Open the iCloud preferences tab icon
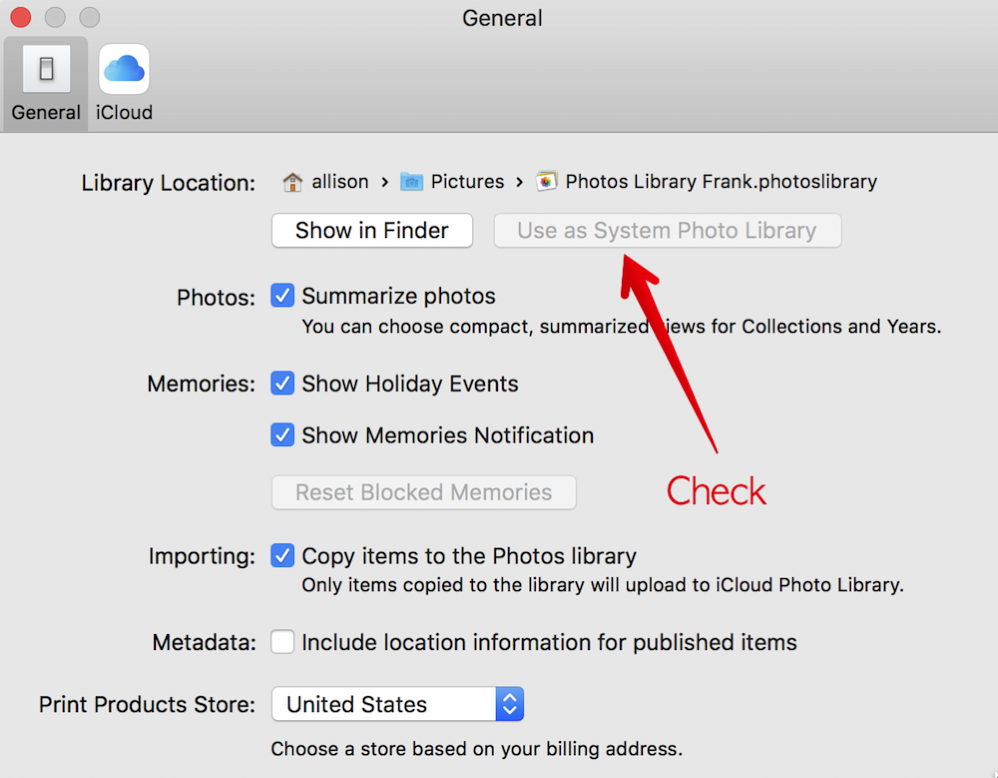 pyautogui.click(x=124, y=69)
